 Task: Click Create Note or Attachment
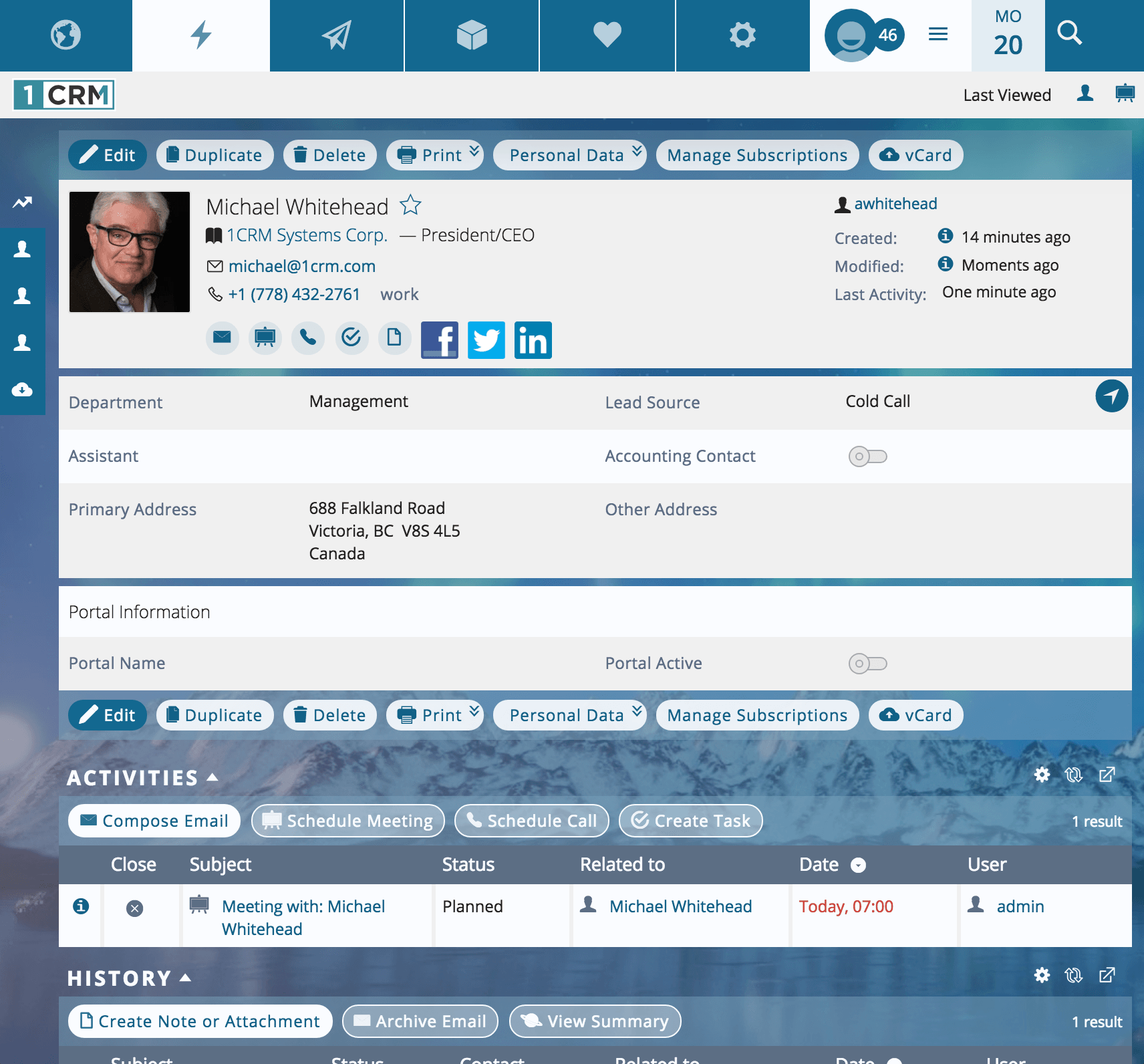coord(200,1021)
